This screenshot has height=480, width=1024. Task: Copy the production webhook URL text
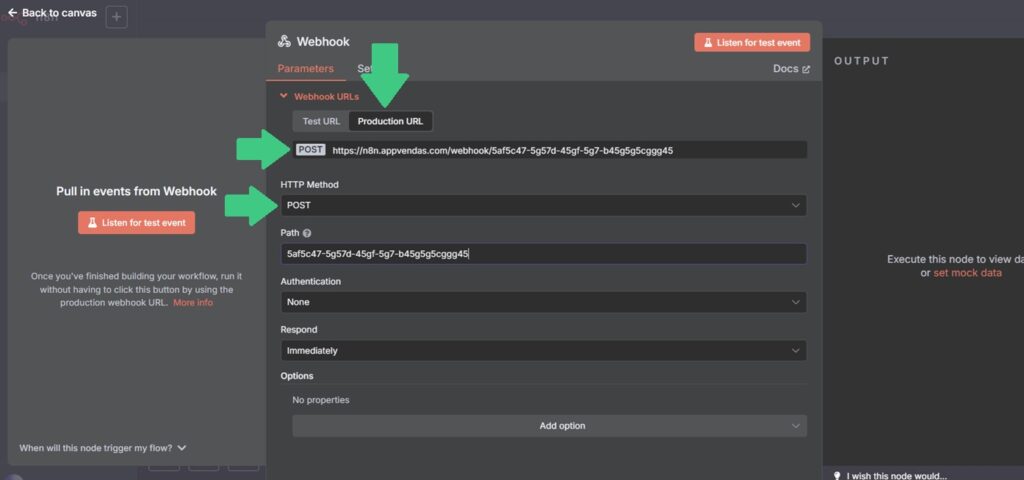coord(502,150)
